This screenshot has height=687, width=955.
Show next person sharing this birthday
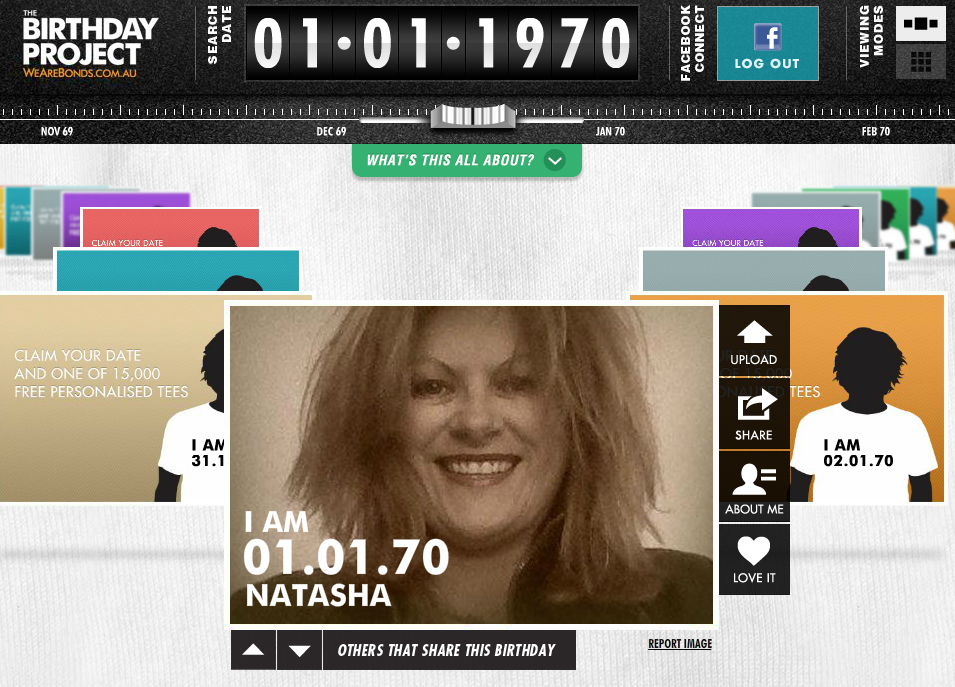pyautogui.click(x=299, y=650)
